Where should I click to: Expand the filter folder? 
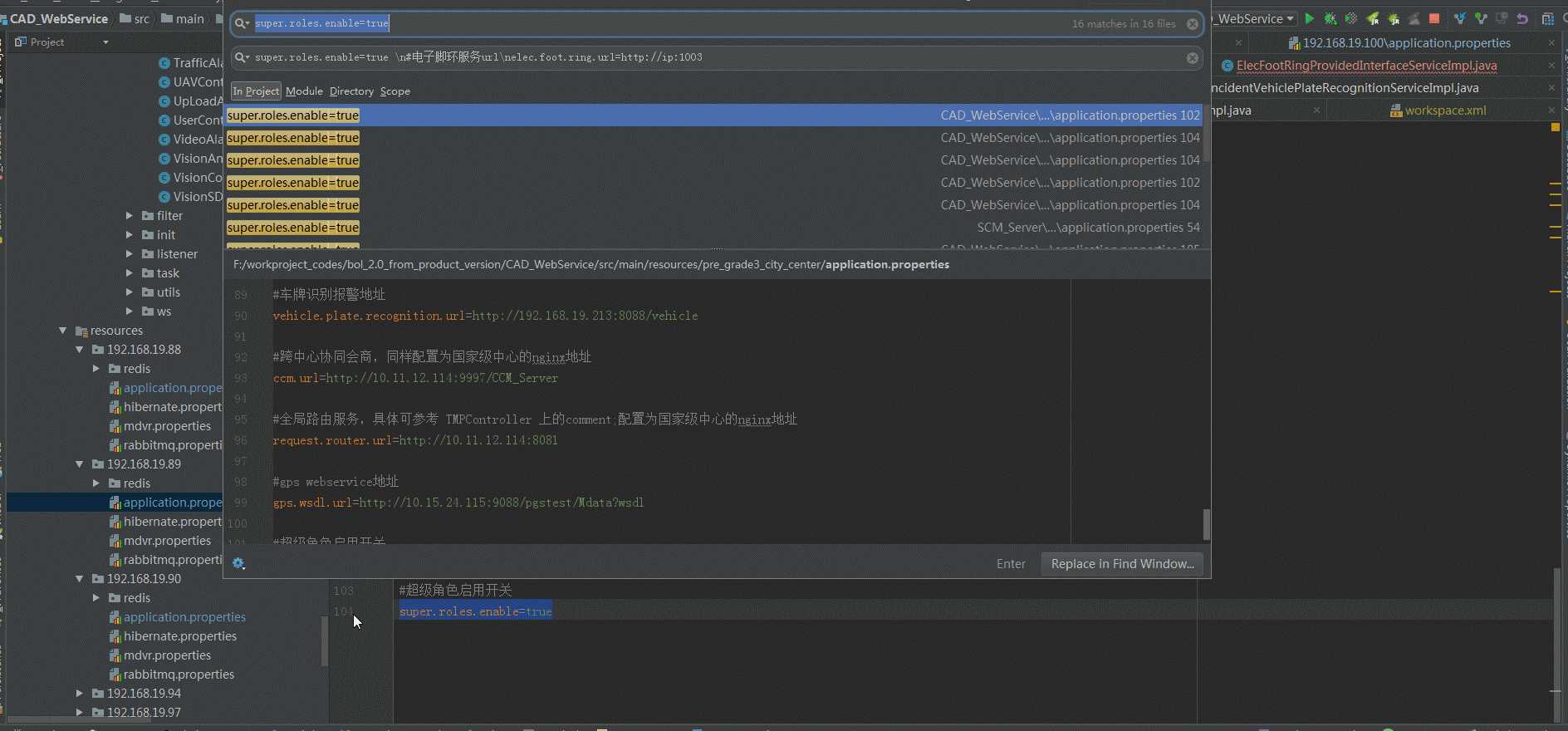pos(129,216)
